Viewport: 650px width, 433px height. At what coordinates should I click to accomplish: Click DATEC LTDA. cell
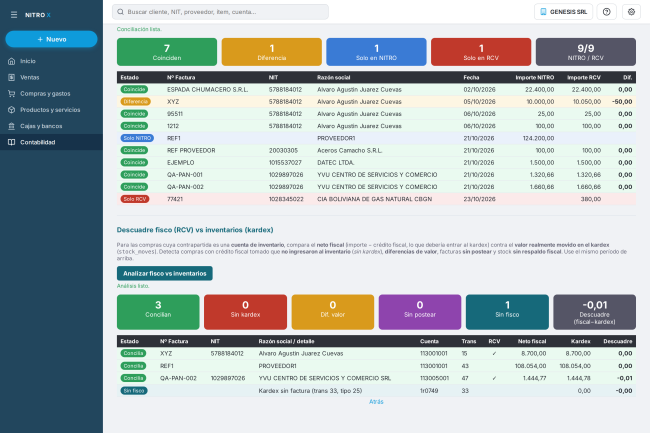pyautogui.click(x=335, y=162)
